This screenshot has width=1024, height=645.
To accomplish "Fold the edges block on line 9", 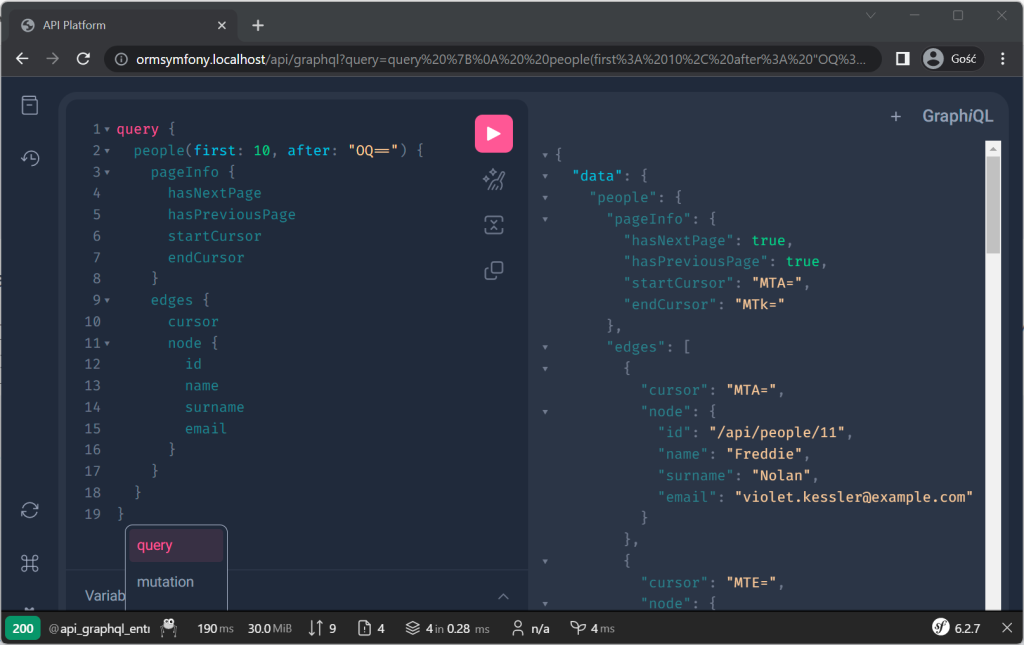I will click(107, 300).
